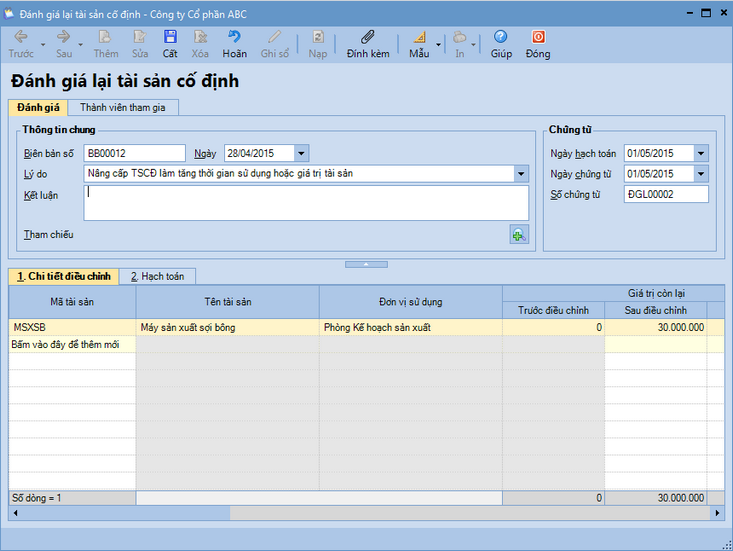The height and width of the screenshot is (551, 733).
Task: Click the 'Số dòng = 1' footer text
Action: point(36,498)
